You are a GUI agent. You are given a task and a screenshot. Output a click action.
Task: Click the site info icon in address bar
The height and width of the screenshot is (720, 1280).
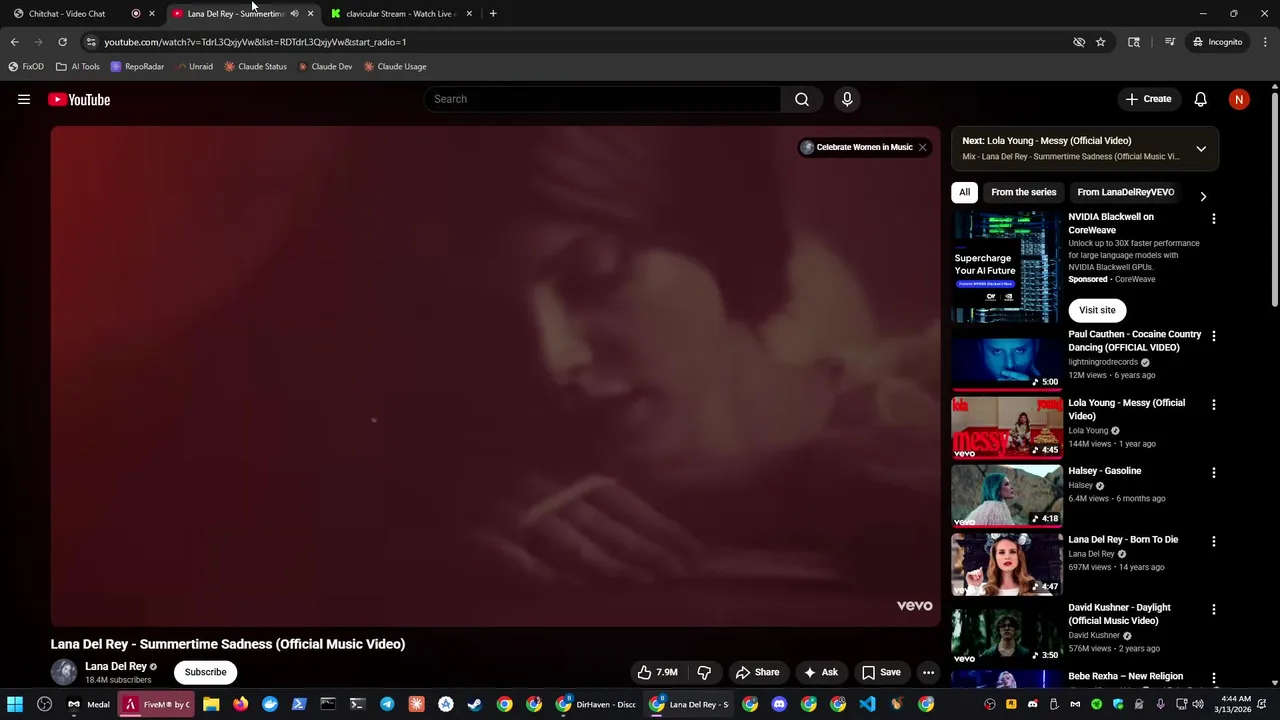tap(91, 42)
